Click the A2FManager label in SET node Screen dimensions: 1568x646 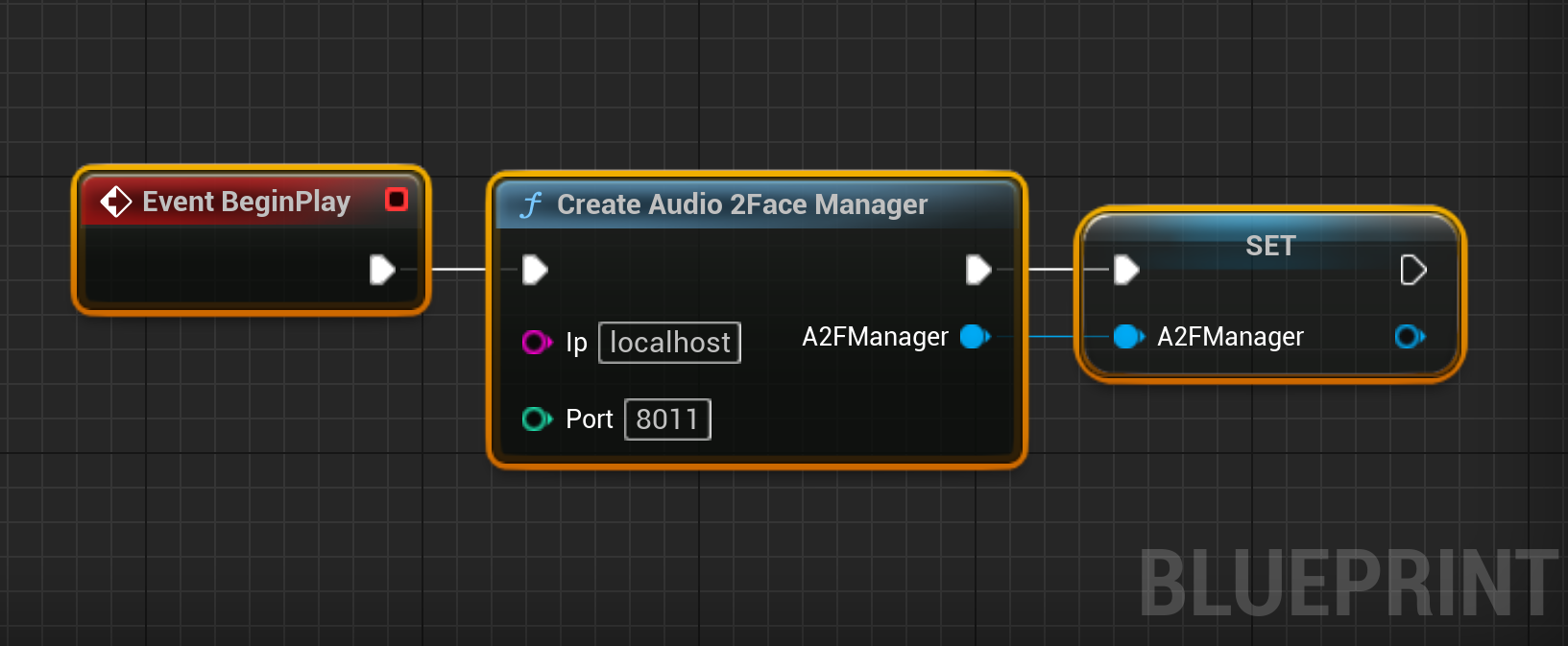[x=1230, y=337]
